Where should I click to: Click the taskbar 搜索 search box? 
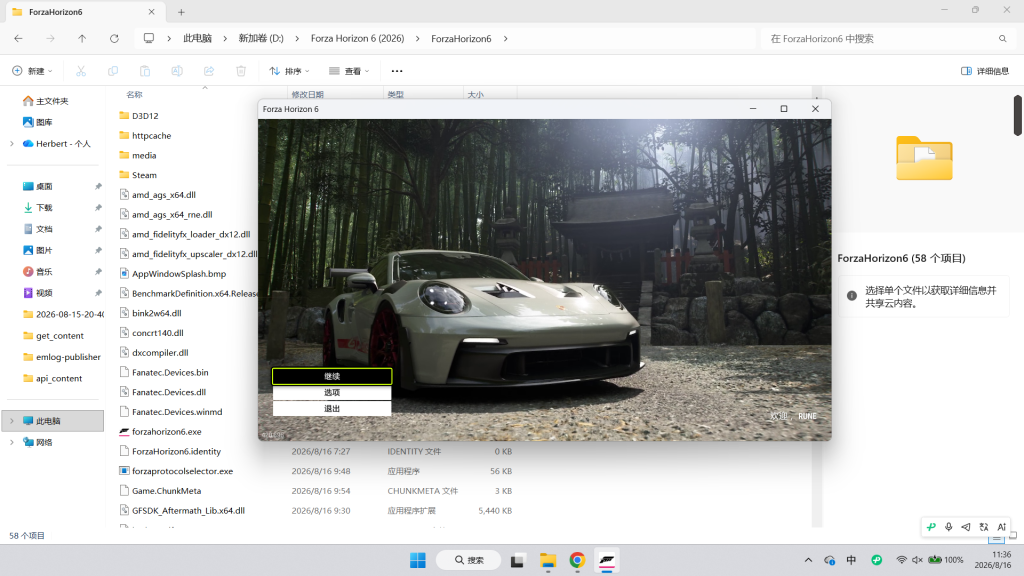[469, 560]
